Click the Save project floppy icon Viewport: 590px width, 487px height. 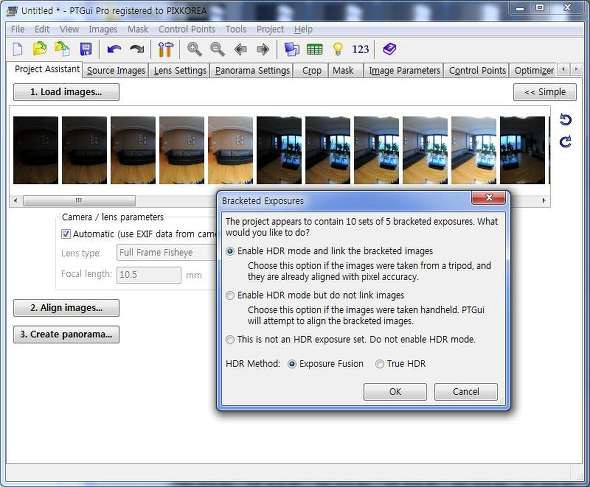[86, 49]
